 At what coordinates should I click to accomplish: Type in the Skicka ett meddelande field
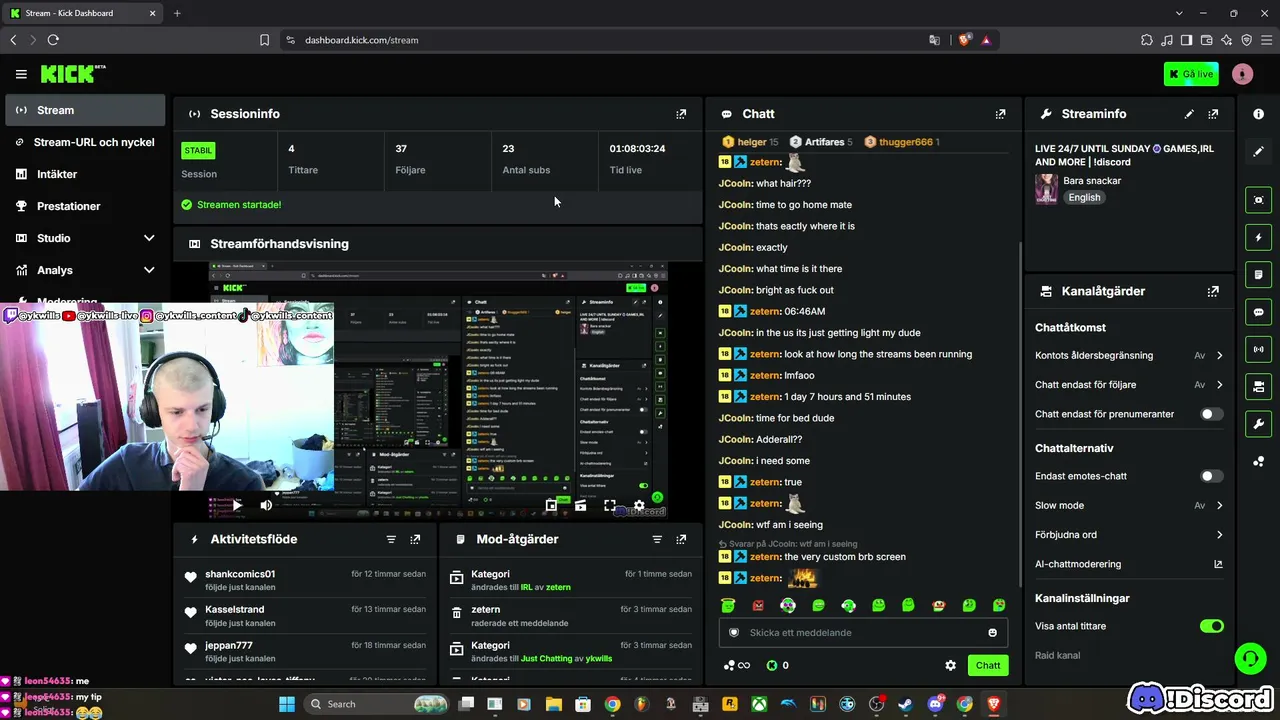coord(863,632)
